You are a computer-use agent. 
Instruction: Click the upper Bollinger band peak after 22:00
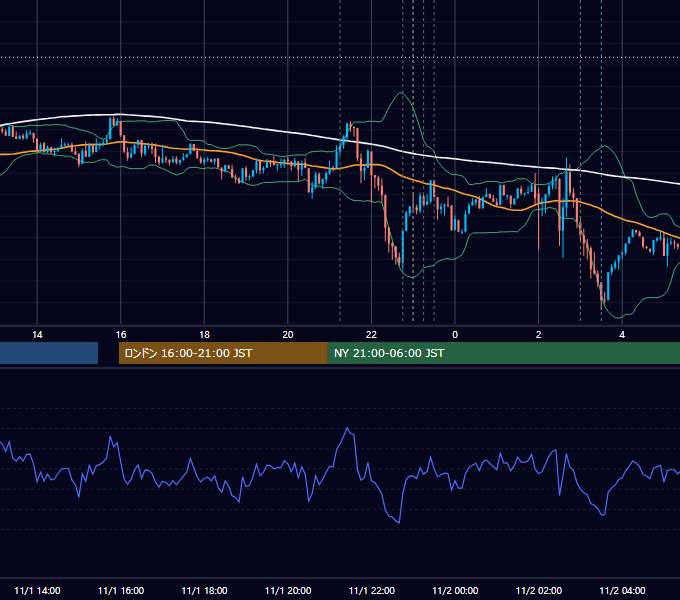click(401, 93)
